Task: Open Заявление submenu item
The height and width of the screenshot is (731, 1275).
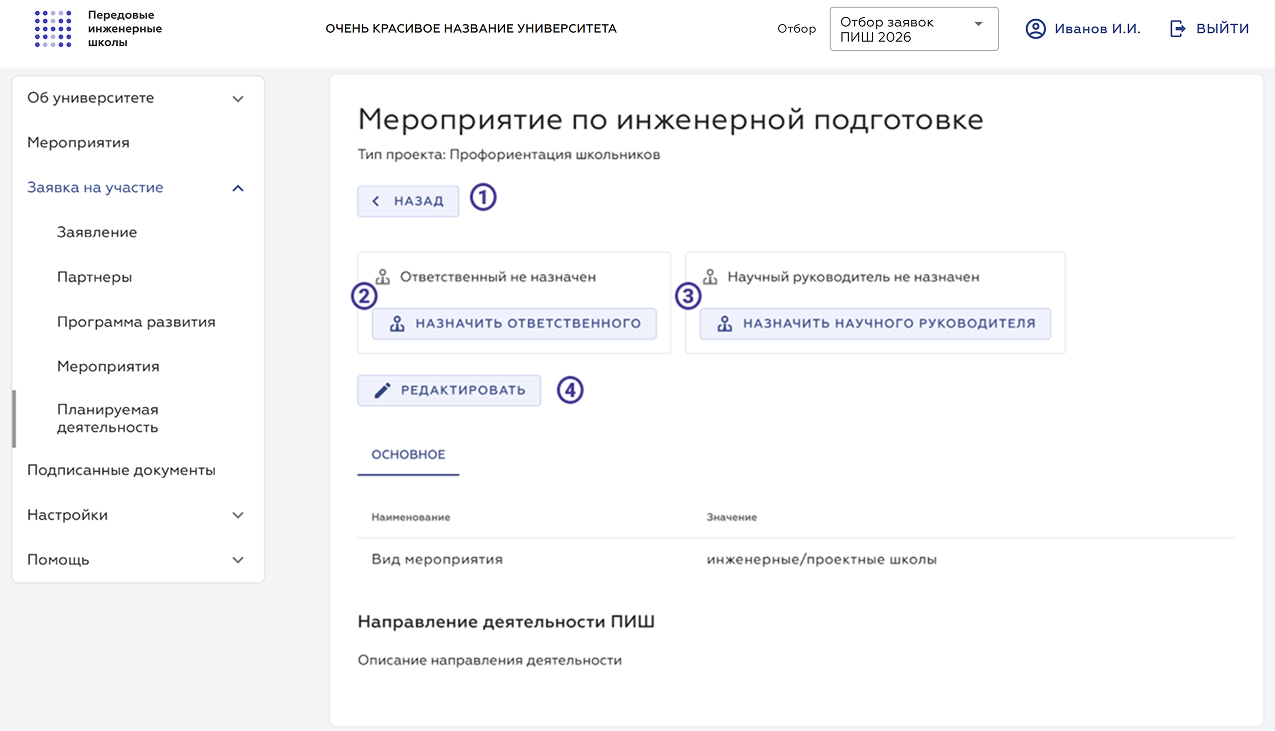Action: (97, 232)
